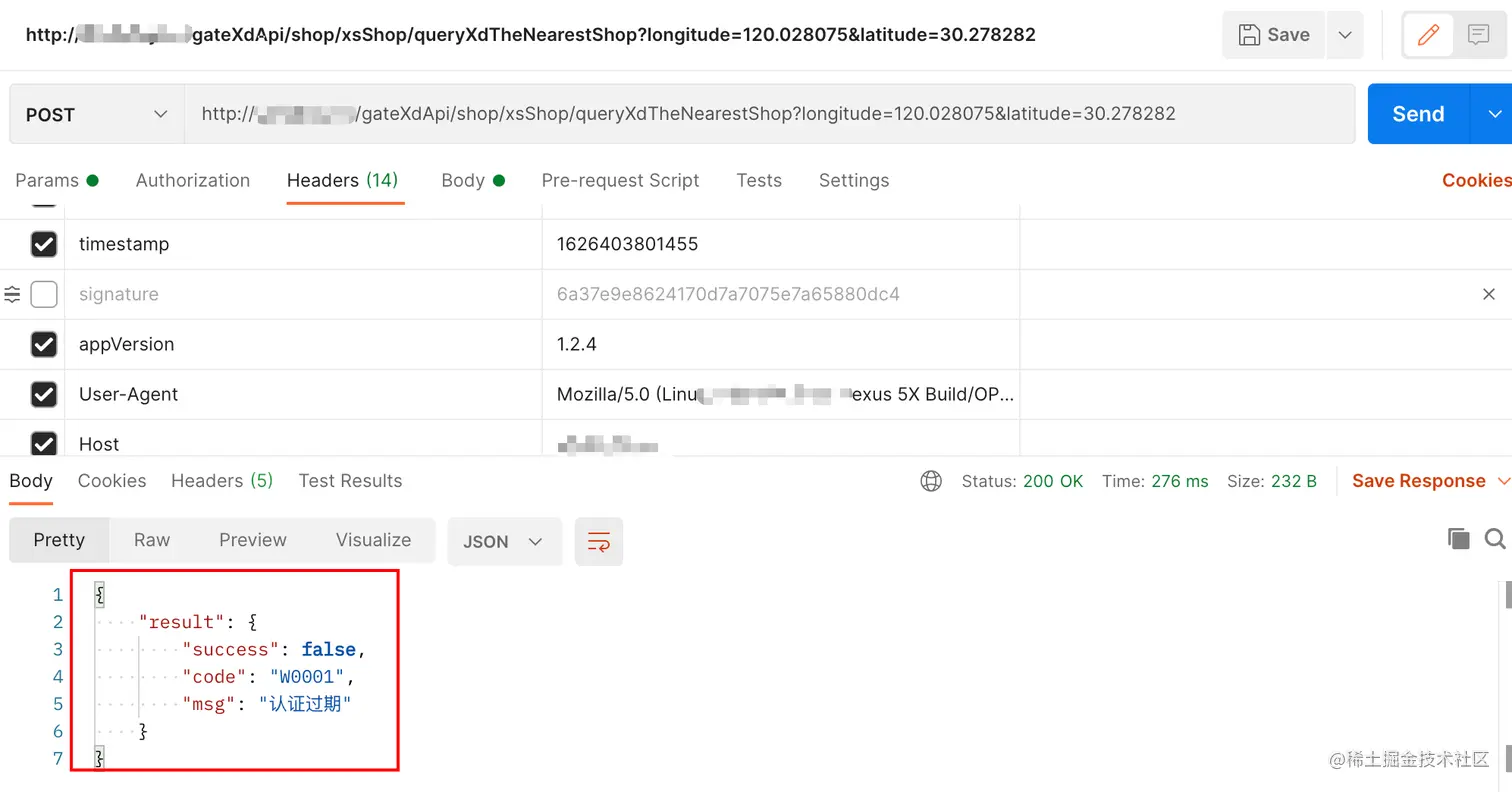This screenshot has width=1512, height=792.
Task: Toggle the line wrap icon
Action: 599,541
